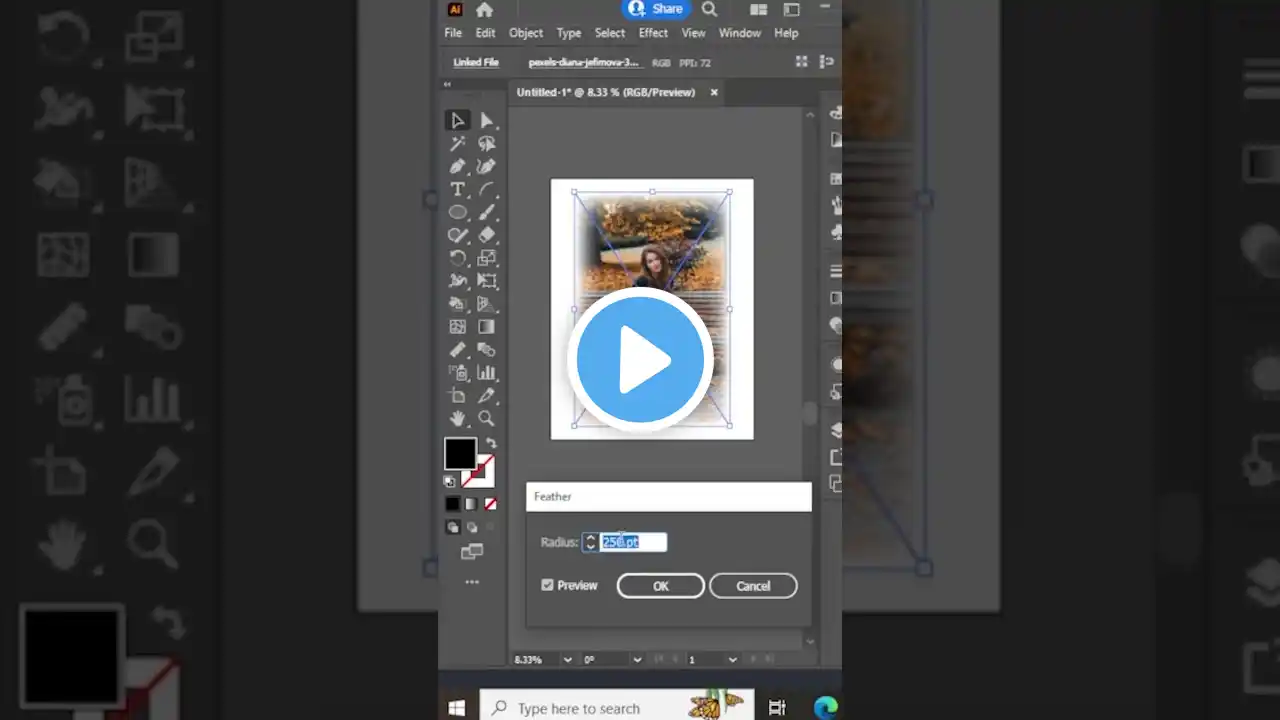Select the Ellipse shape tool

[x=457, y=212]
